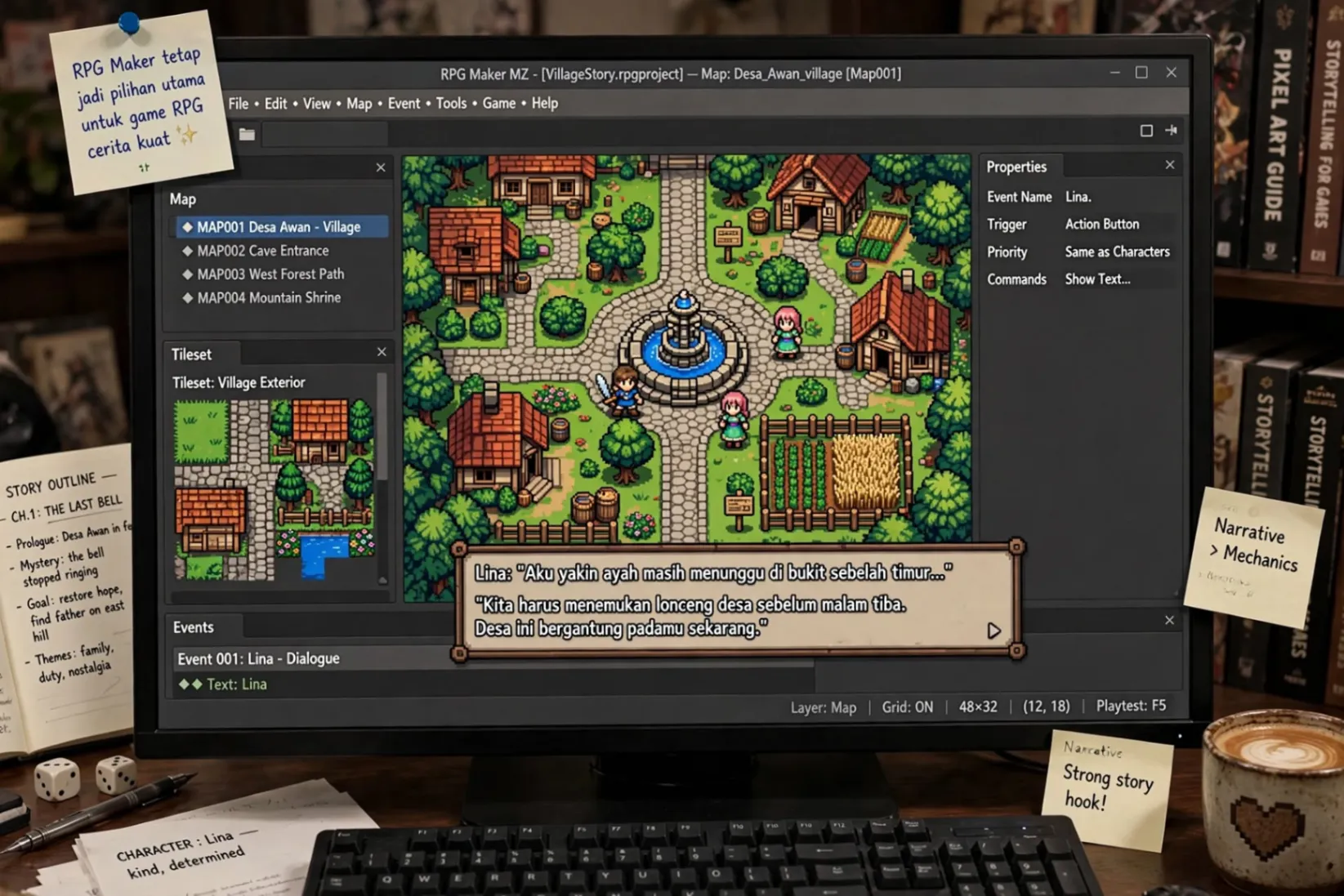
Task: Close the Properties panel
Action: click(1170, 165)
